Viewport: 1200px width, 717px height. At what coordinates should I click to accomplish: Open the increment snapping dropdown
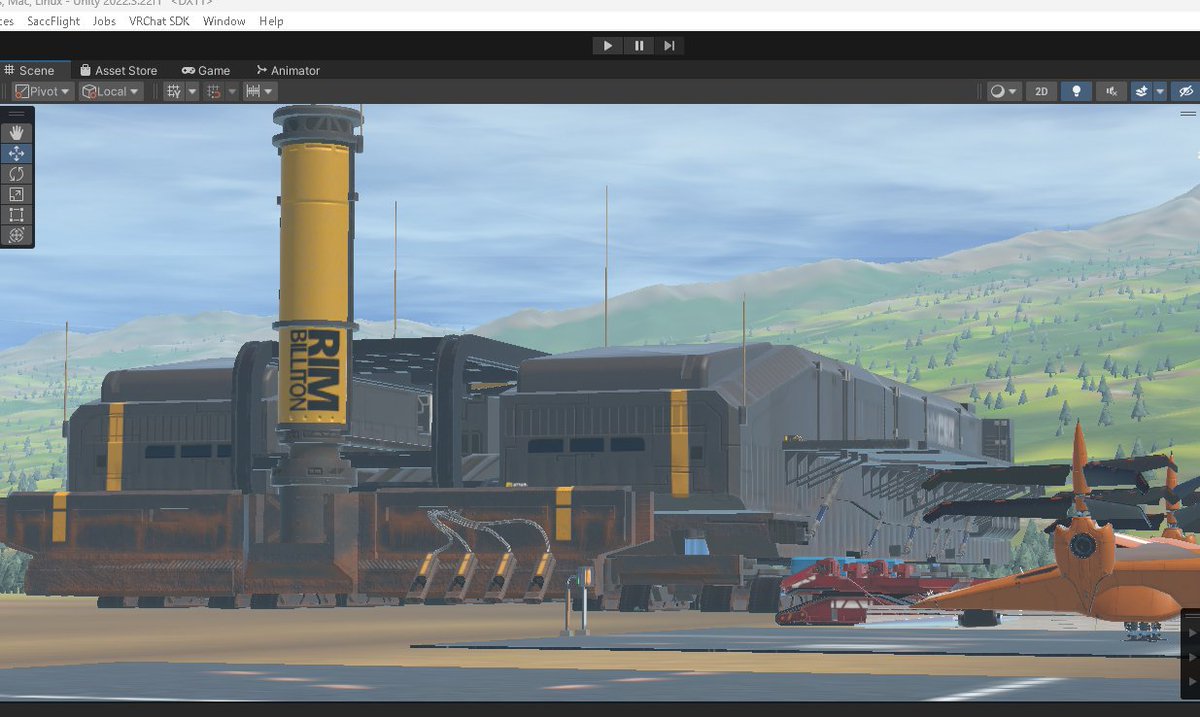(259, 91)
